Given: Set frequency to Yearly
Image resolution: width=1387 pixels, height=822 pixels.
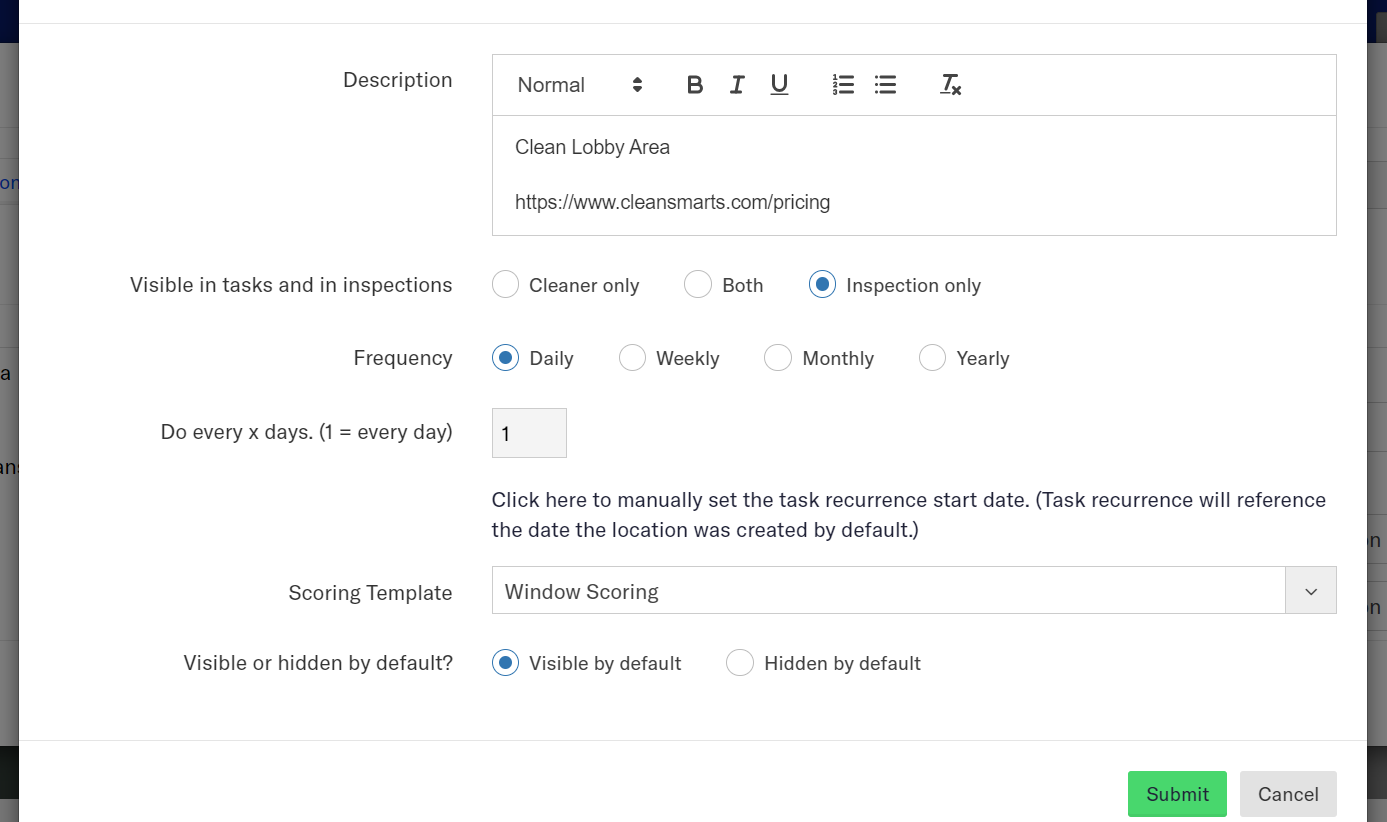Looking at the screenshot, I should [932, 358].
